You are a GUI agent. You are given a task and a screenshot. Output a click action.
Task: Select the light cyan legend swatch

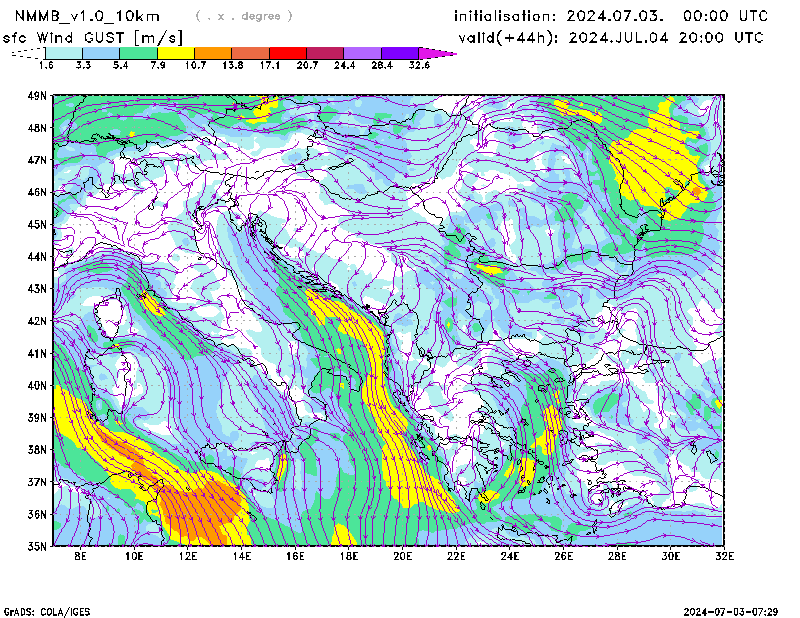coord(64,53)
